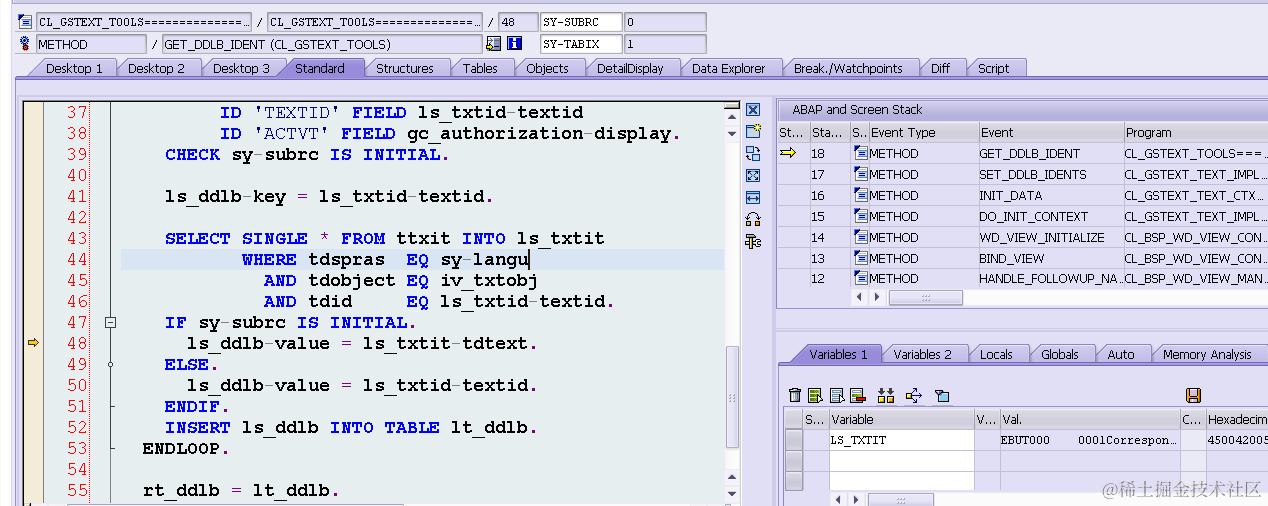
Task: Click the bottom tool settings icon beside stack panel
Action: [753, 241]
